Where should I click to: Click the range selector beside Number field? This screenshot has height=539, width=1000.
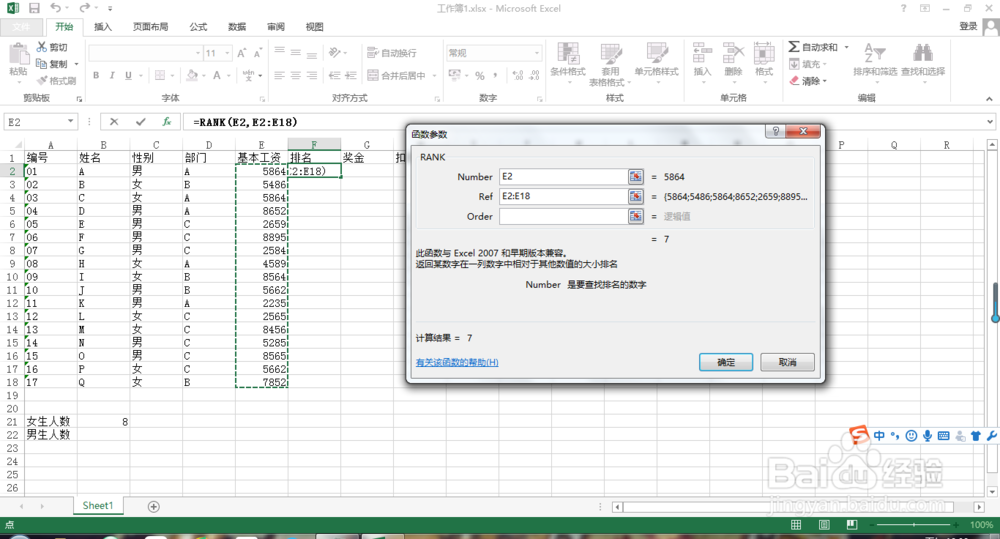636,177
